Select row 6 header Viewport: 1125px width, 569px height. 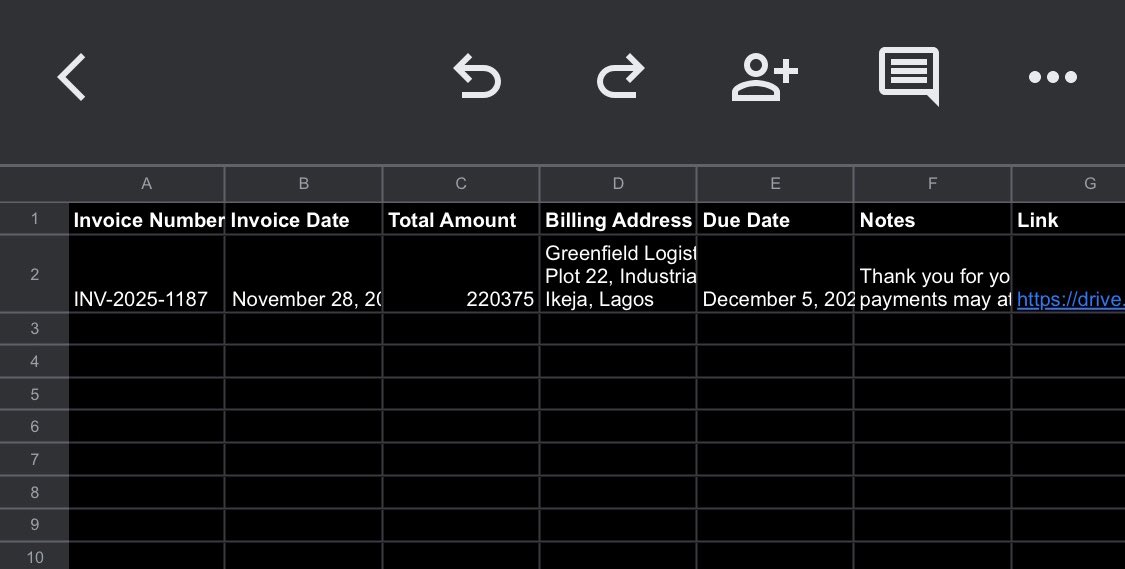[x=34, y=427]
